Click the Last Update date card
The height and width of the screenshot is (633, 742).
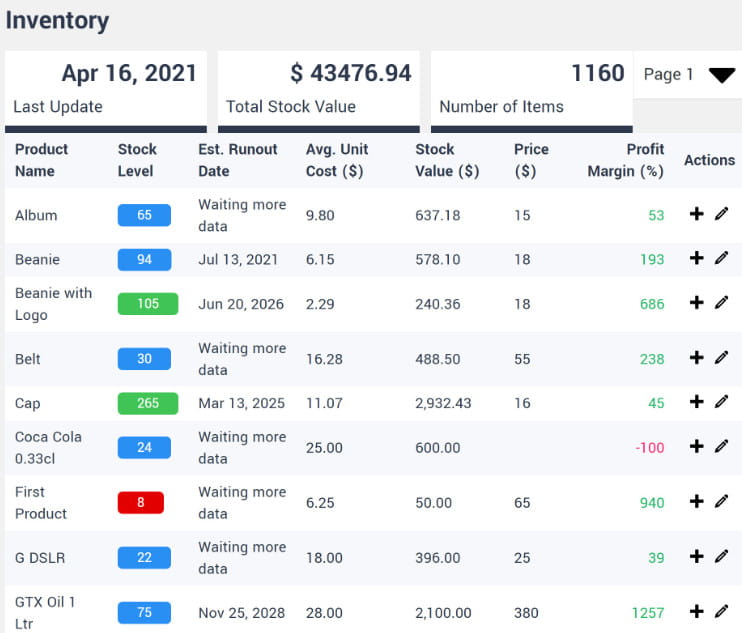click(x=105, y=88)
